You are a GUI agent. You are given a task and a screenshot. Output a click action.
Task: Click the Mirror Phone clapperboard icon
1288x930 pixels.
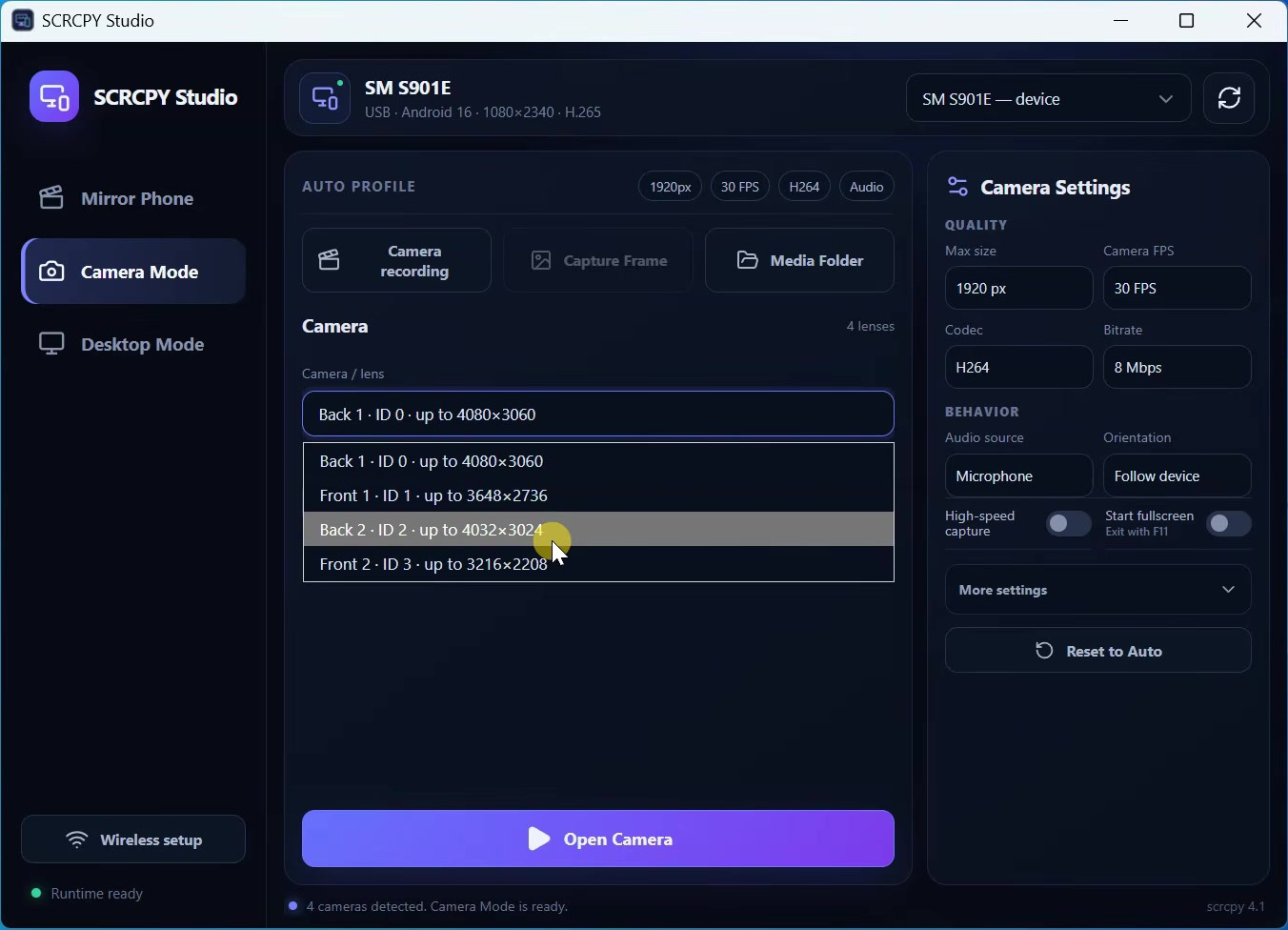51,197
